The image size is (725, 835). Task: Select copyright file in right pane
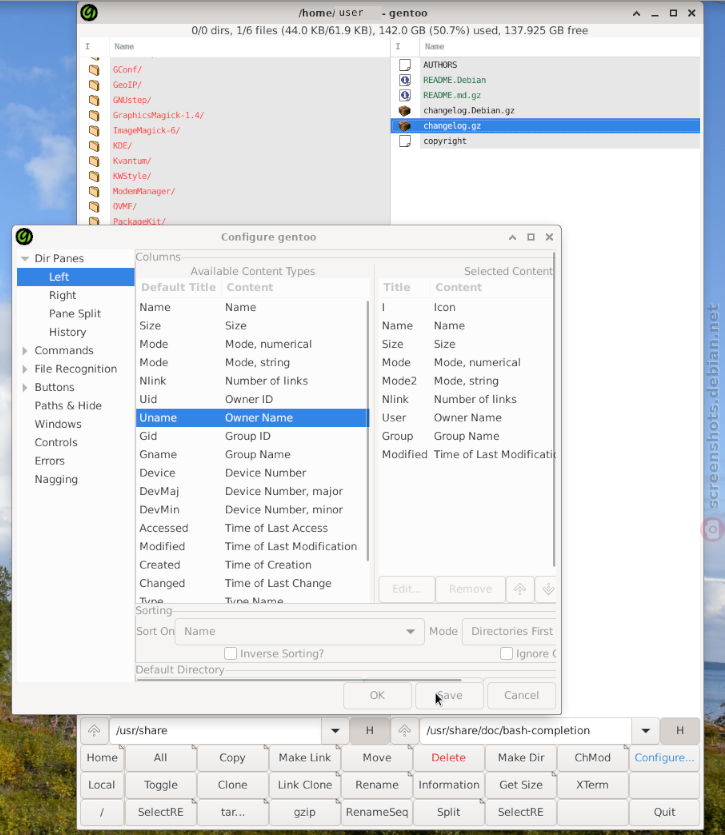(x=545, y=141)
